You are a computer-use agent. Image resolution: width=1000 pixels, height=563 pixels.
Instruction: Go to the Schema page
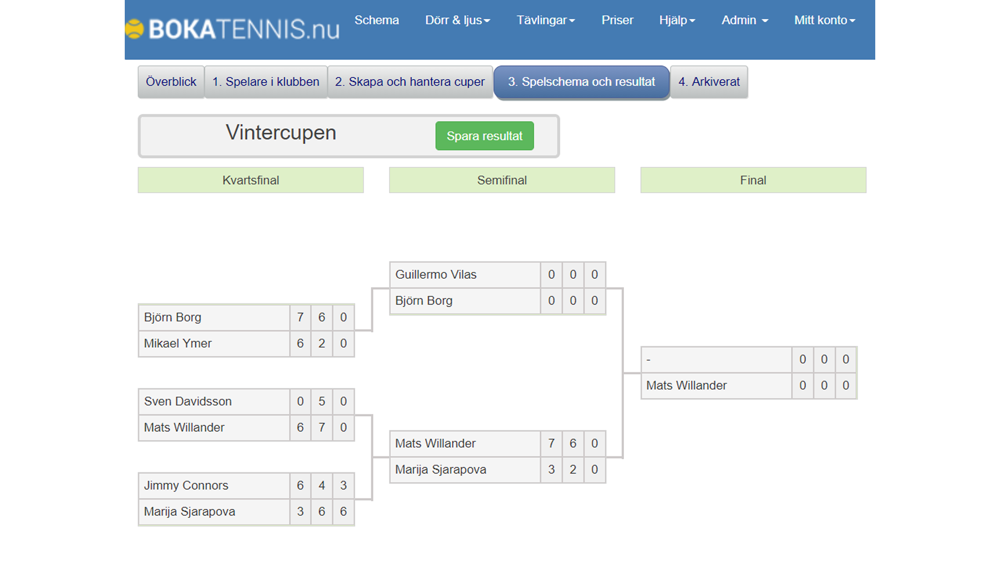tap(377, 20)
